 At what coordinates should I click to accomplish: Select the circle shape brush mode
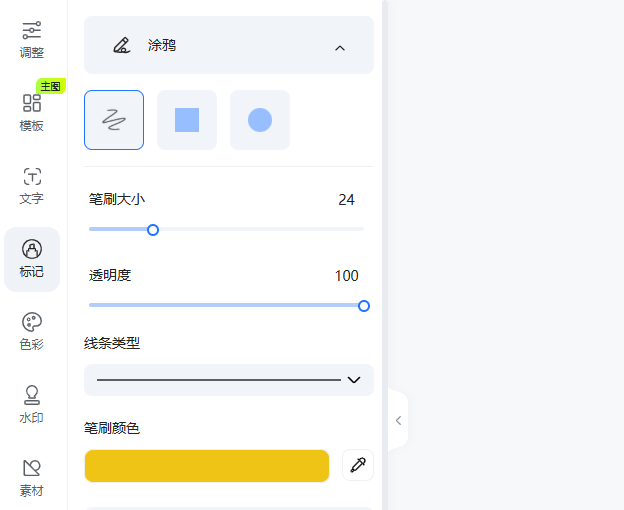pyautogui.click(x=260, y=120)
